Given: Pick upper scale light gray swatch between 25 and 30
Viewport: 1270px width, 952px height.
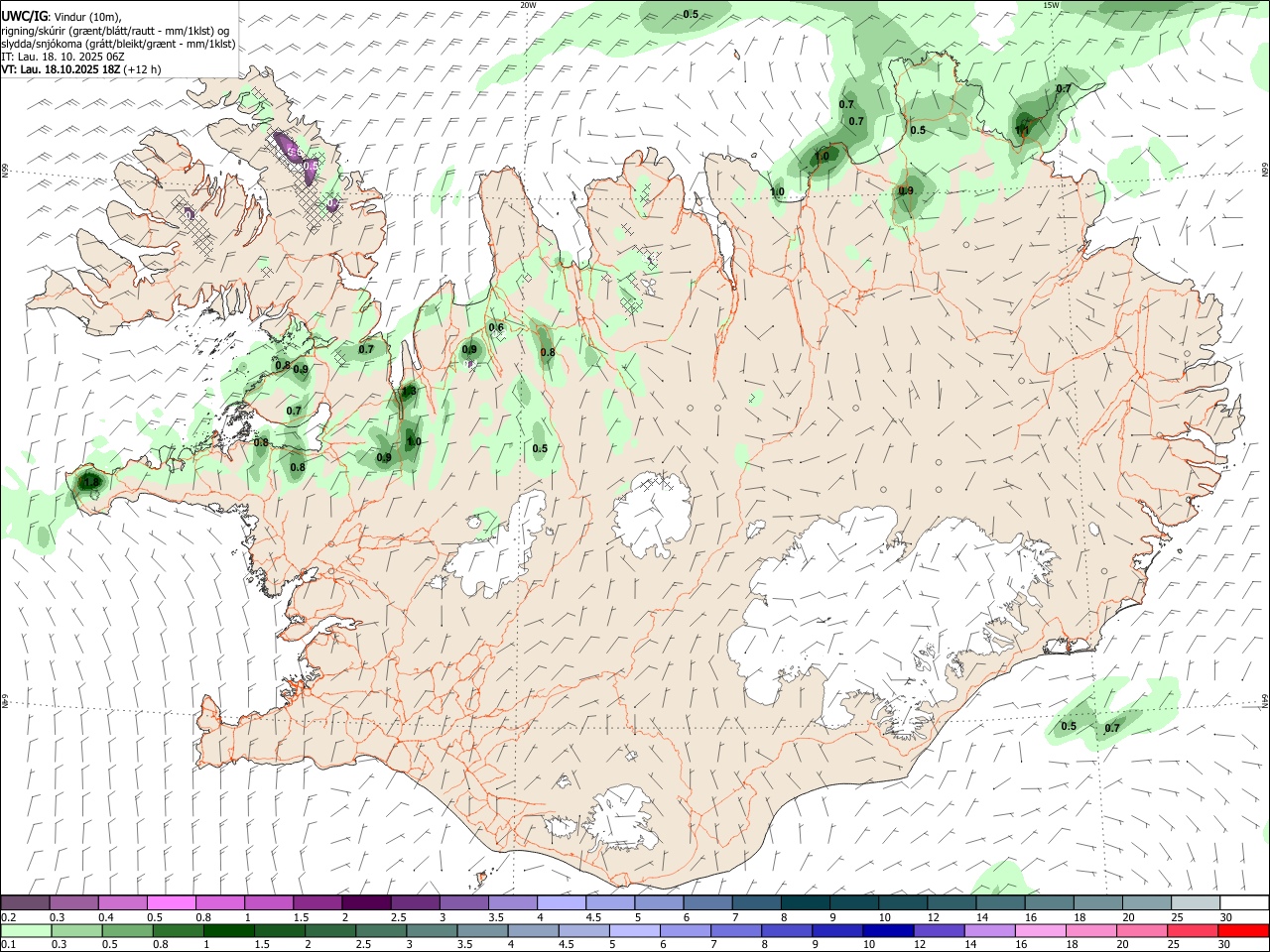Looking at the screenshot, I should click(x=1194, y=903).
